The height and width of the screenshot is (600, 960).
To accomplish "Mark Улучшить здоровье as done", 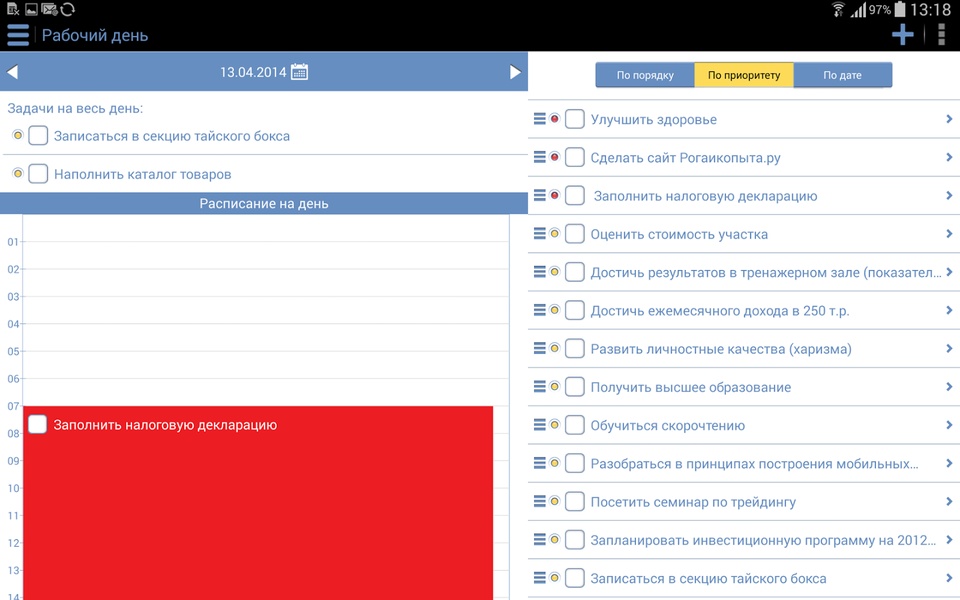I will pyautogui.click(x=574, y=119).
